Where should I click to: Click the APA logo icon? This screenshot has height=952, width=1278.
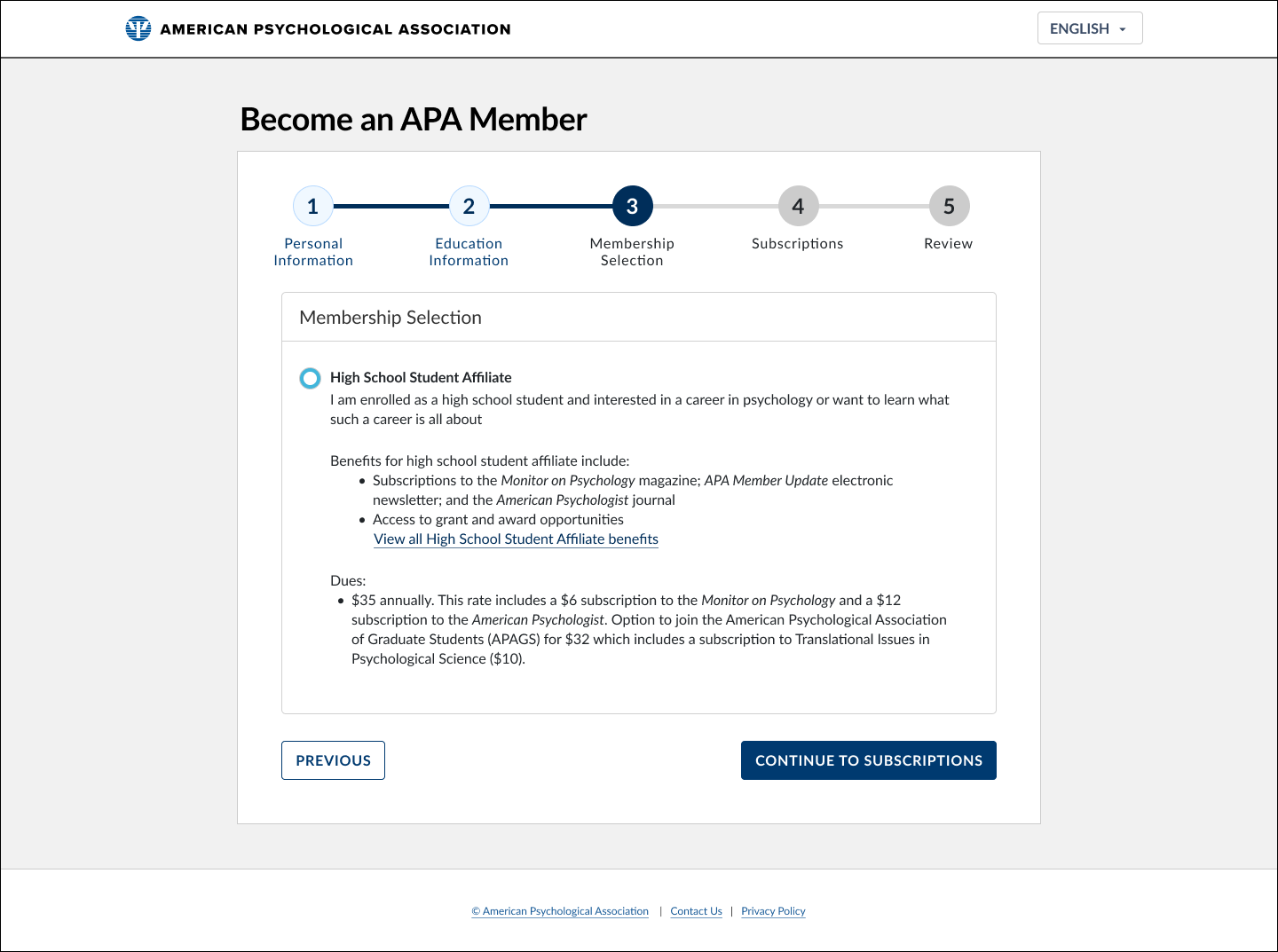point(138,28)
